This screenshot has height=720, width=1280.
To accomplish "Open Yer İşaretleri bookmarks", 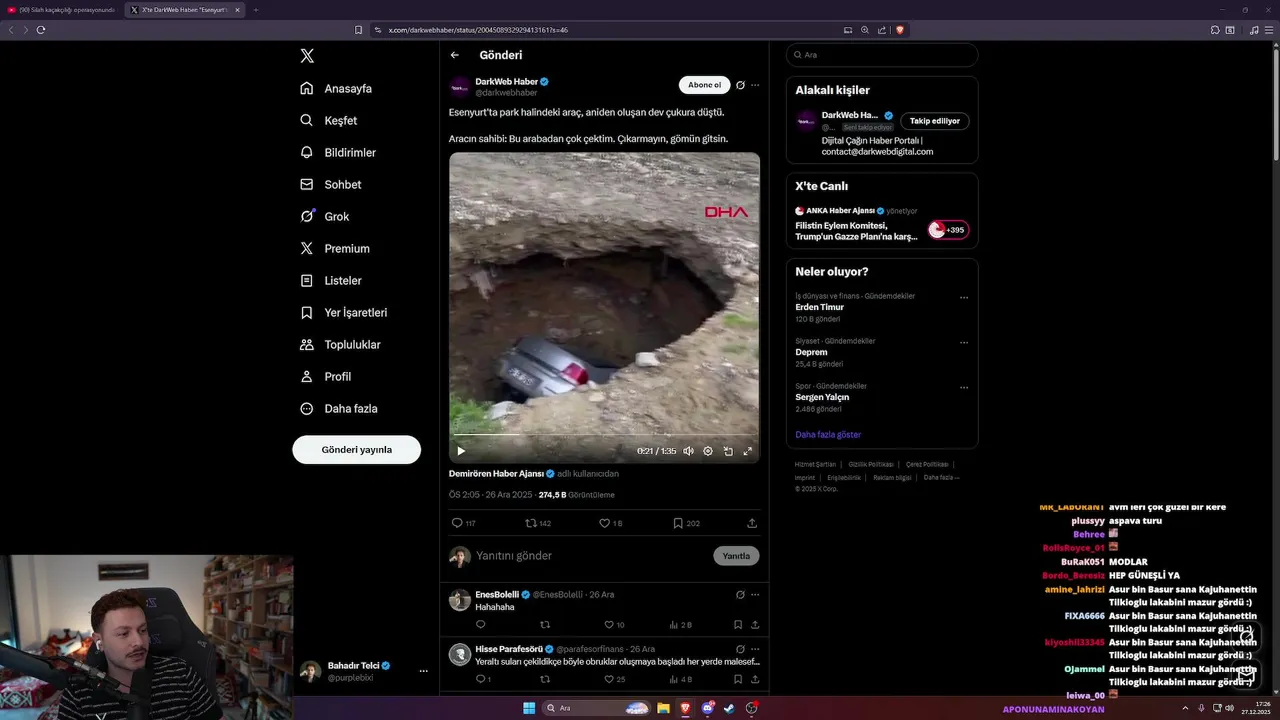I will pos(343,312).
